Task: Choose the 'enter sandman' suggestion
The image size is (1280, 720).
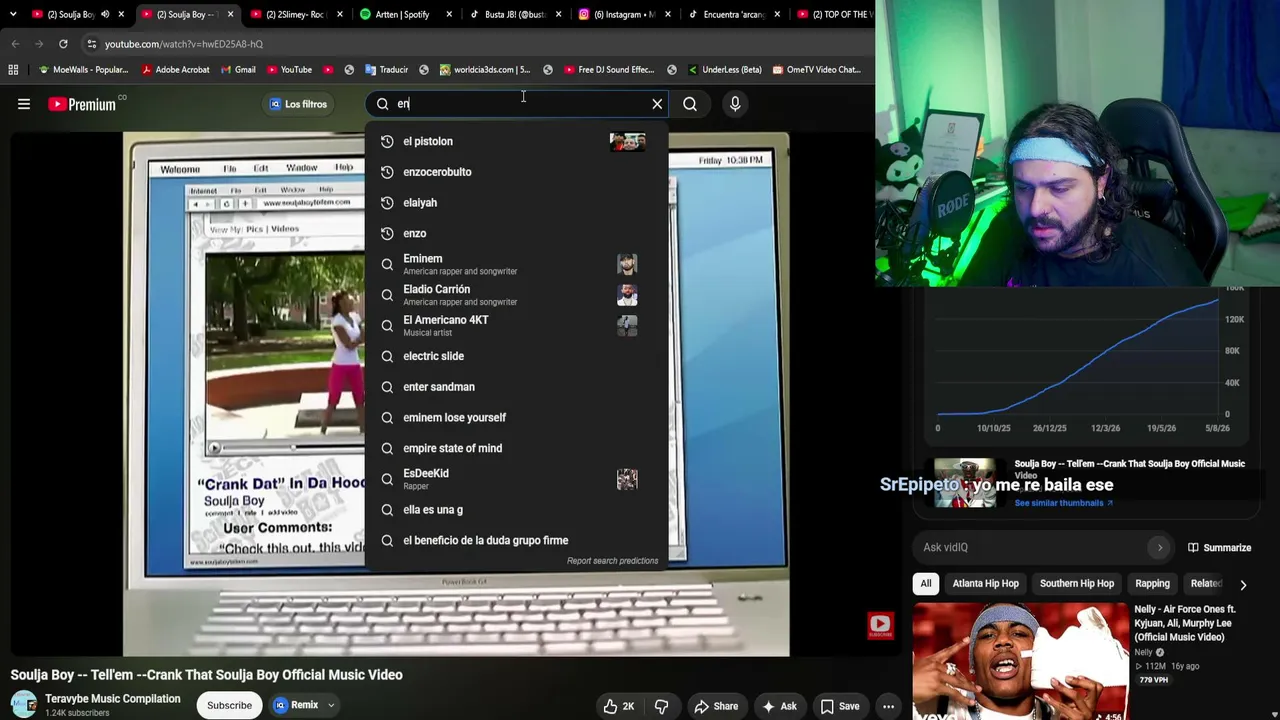Action: click(x=517, y=387)
